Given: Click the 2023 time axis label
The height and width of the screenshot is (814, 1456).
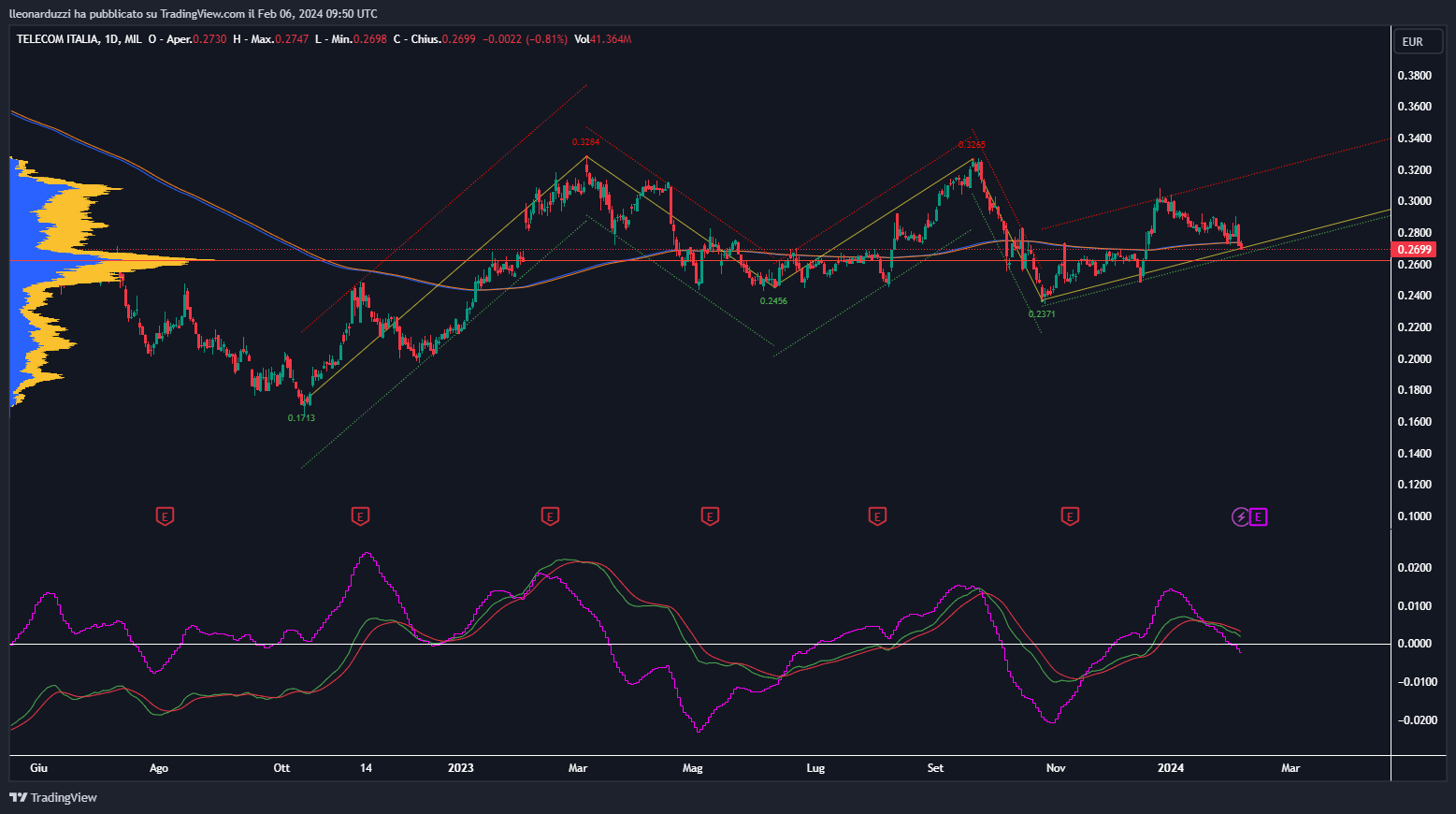Looking at the screenshot, I should (x=460, y=768).
